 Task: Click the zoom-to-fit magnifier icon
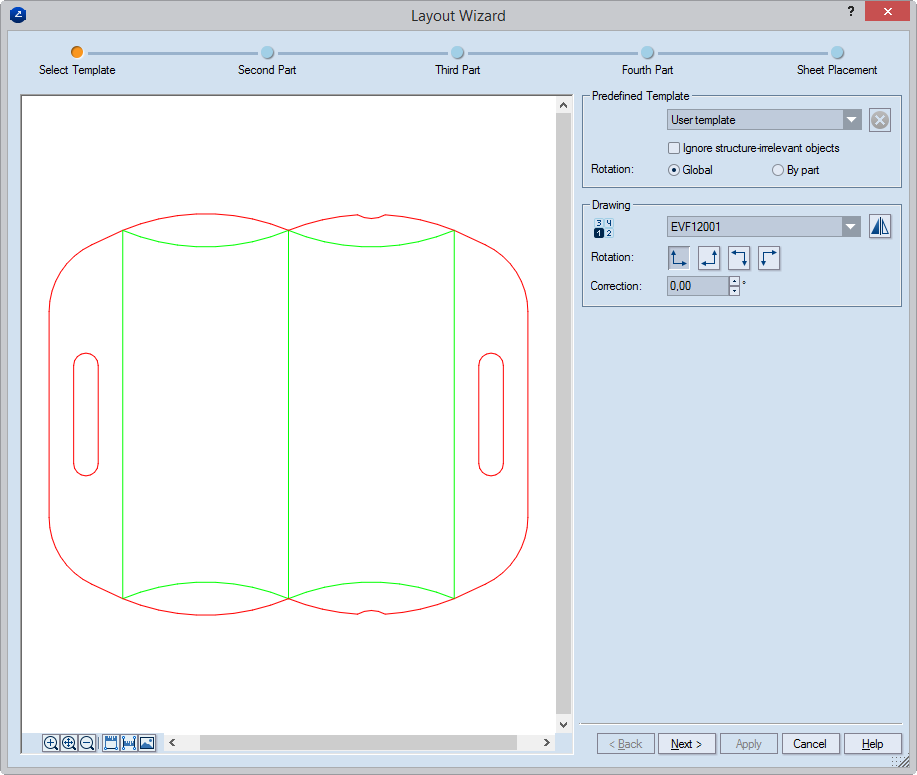click(x=69, y=743)
